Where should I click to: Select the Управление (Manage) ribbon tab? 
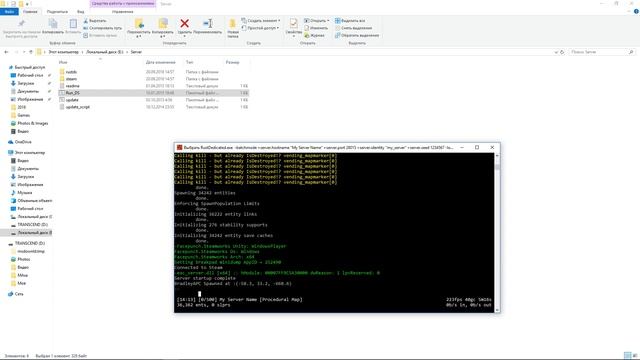(122, 11)
